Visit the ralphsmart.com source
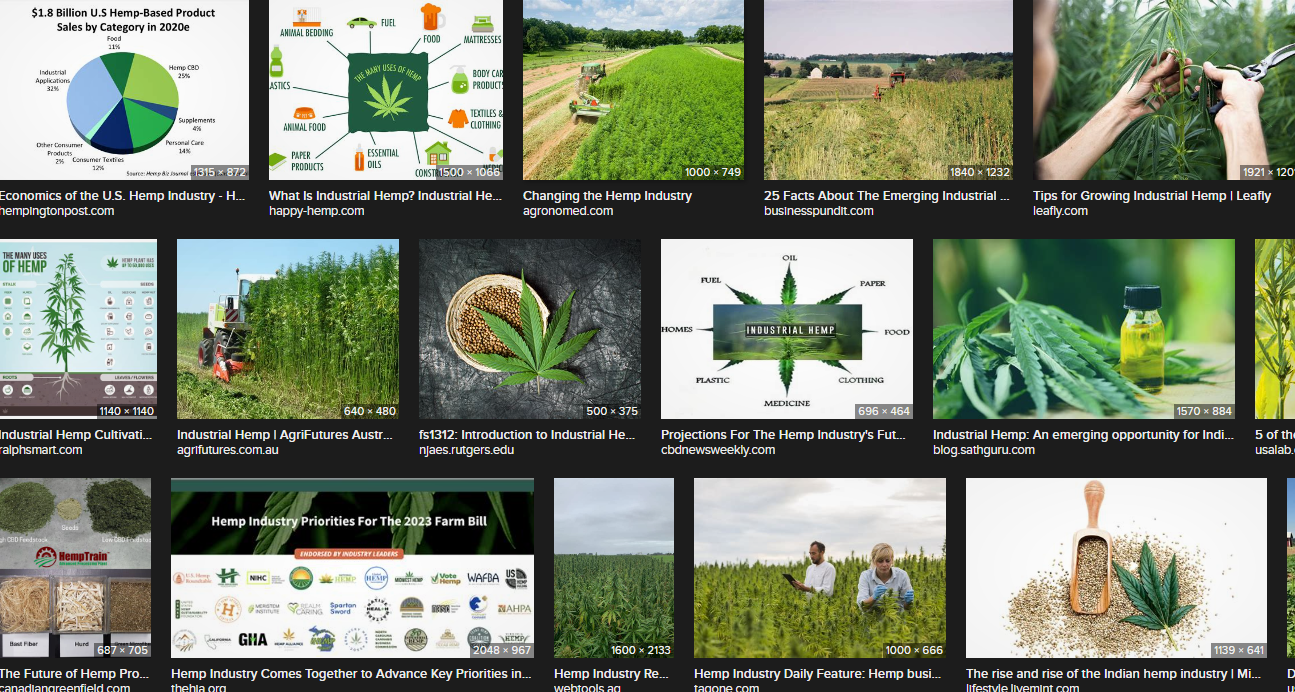Viewport: 1295px width, 692px height. pos(41,450)
